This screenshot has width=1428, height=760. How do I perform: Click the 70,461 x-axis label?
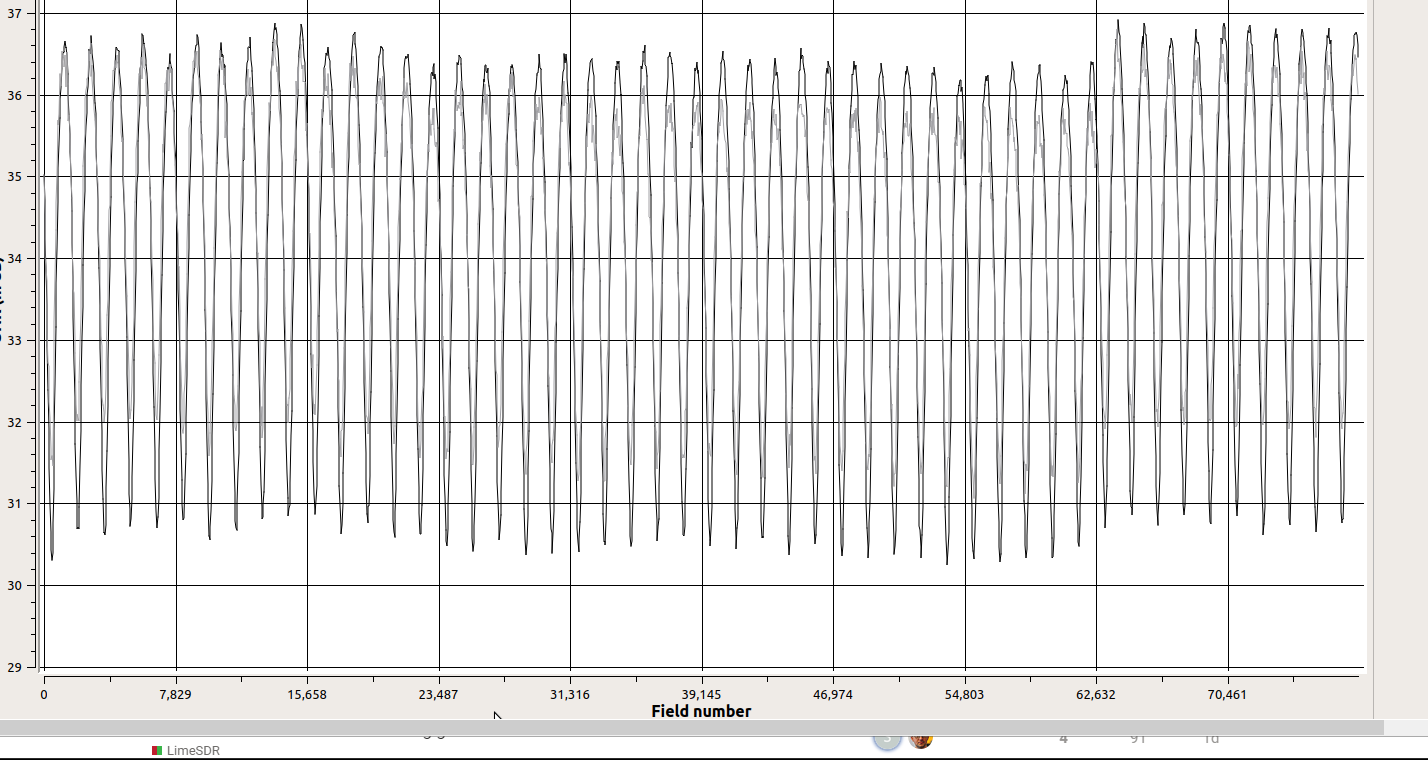(1227, 694)
